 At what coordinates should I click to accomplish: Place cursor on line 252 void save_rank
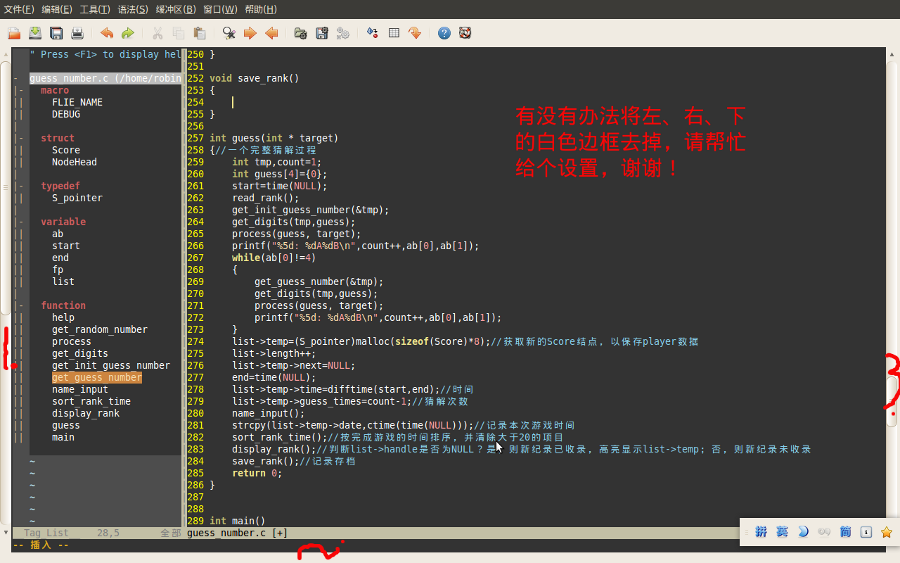[254, 78]
